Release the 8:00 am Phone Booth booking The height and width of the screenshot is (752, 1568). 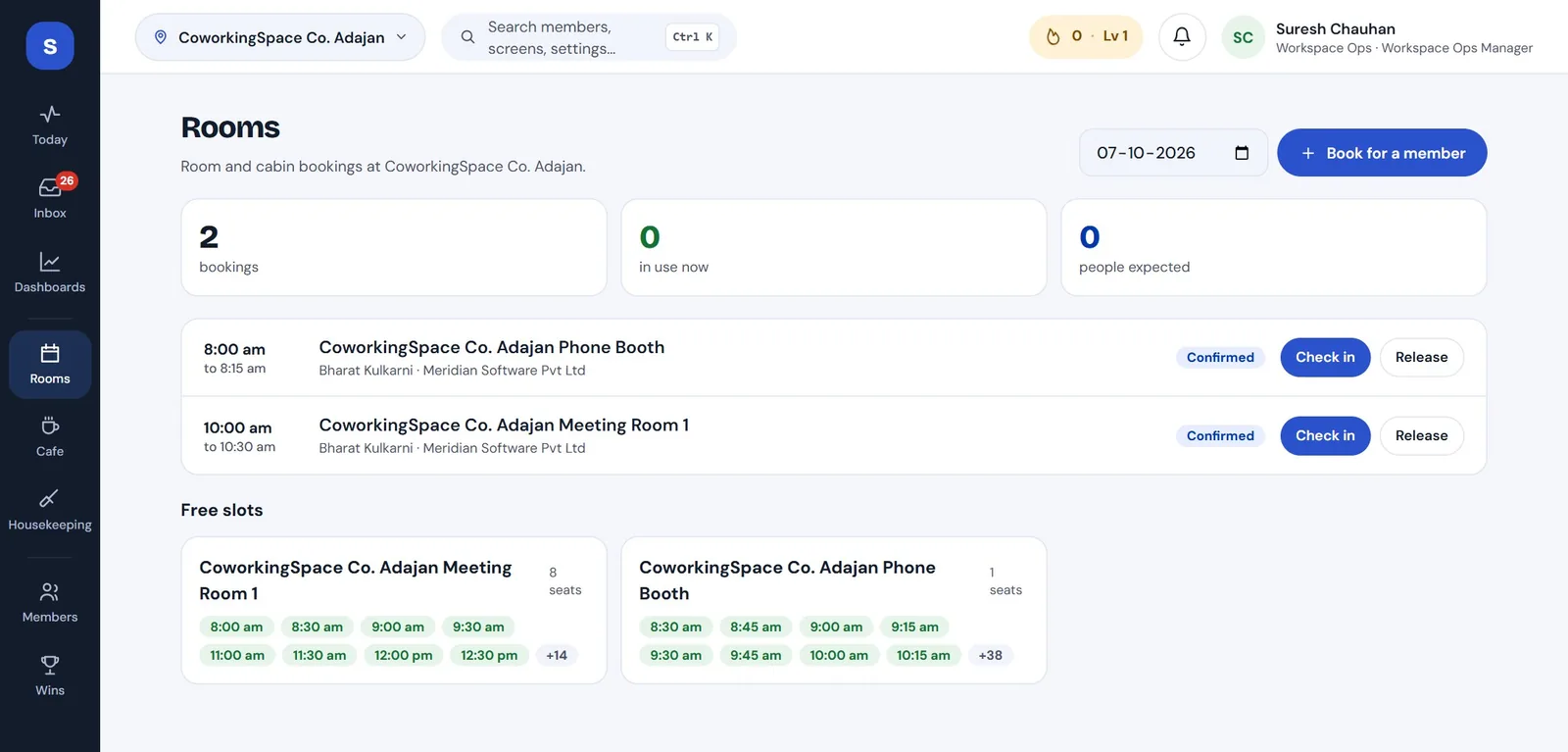tap(1421, 358)
